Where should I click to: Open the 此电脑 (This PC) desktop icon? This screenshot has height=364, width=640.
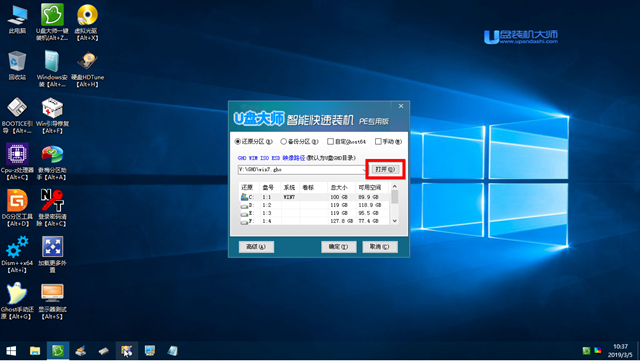(x=17, y=20)
